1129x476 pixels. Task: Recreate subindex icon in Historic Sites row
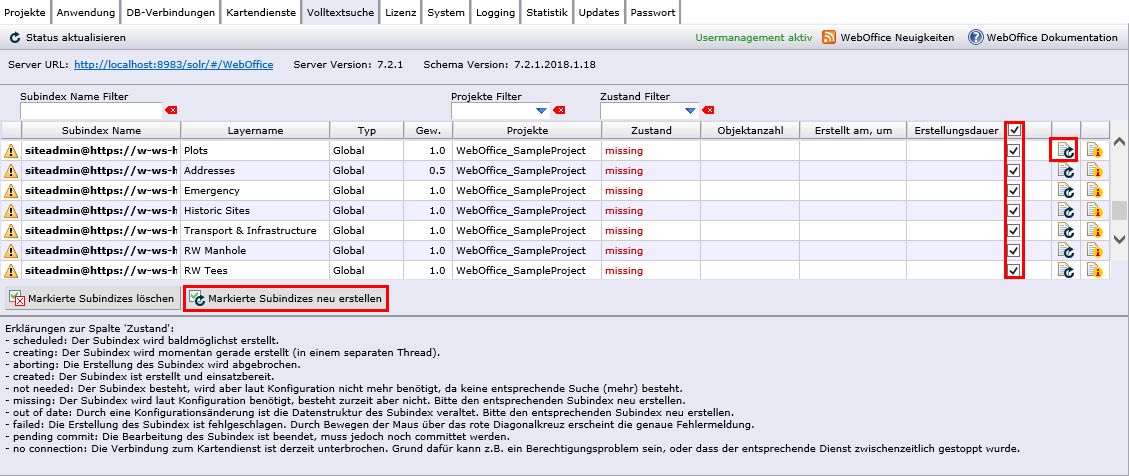coord(1066,211)
